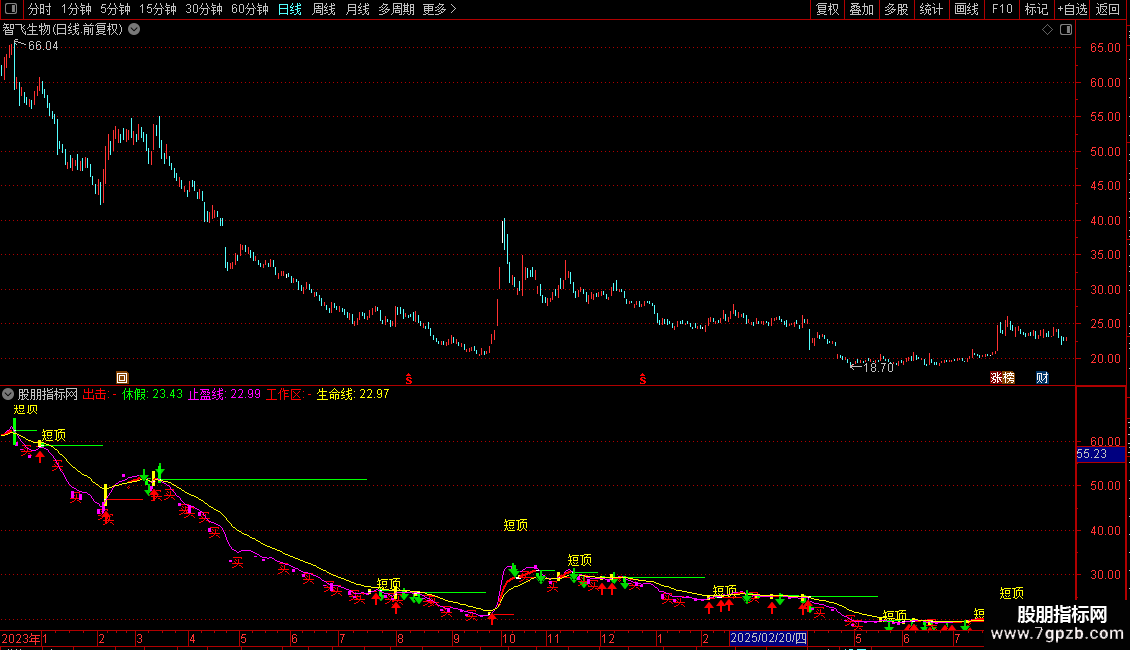Viewport: 1130px width, 650px height.
Task: Select the 5分钟 period
Action: tap(115, 9)
